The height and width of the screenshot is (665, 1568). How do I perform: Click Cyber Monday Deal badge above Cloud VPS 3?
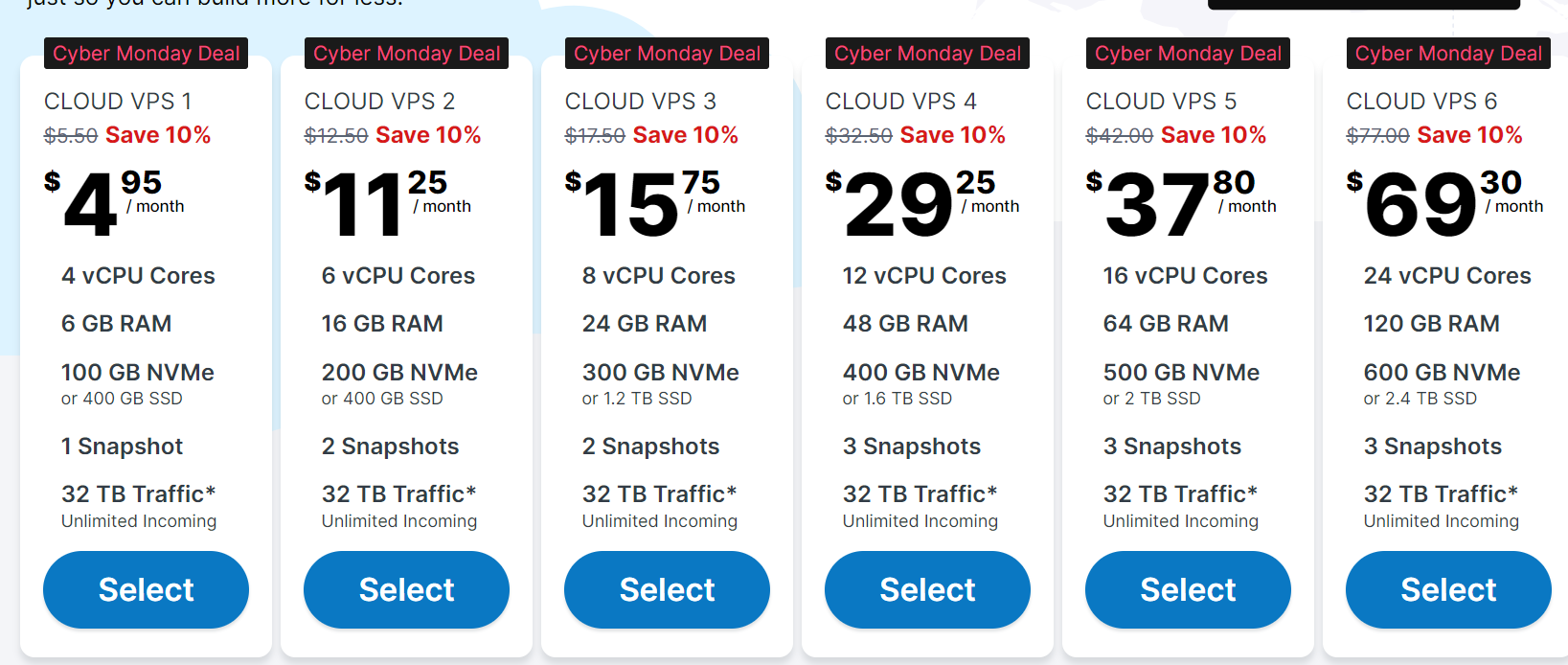[x=667, y=54]
